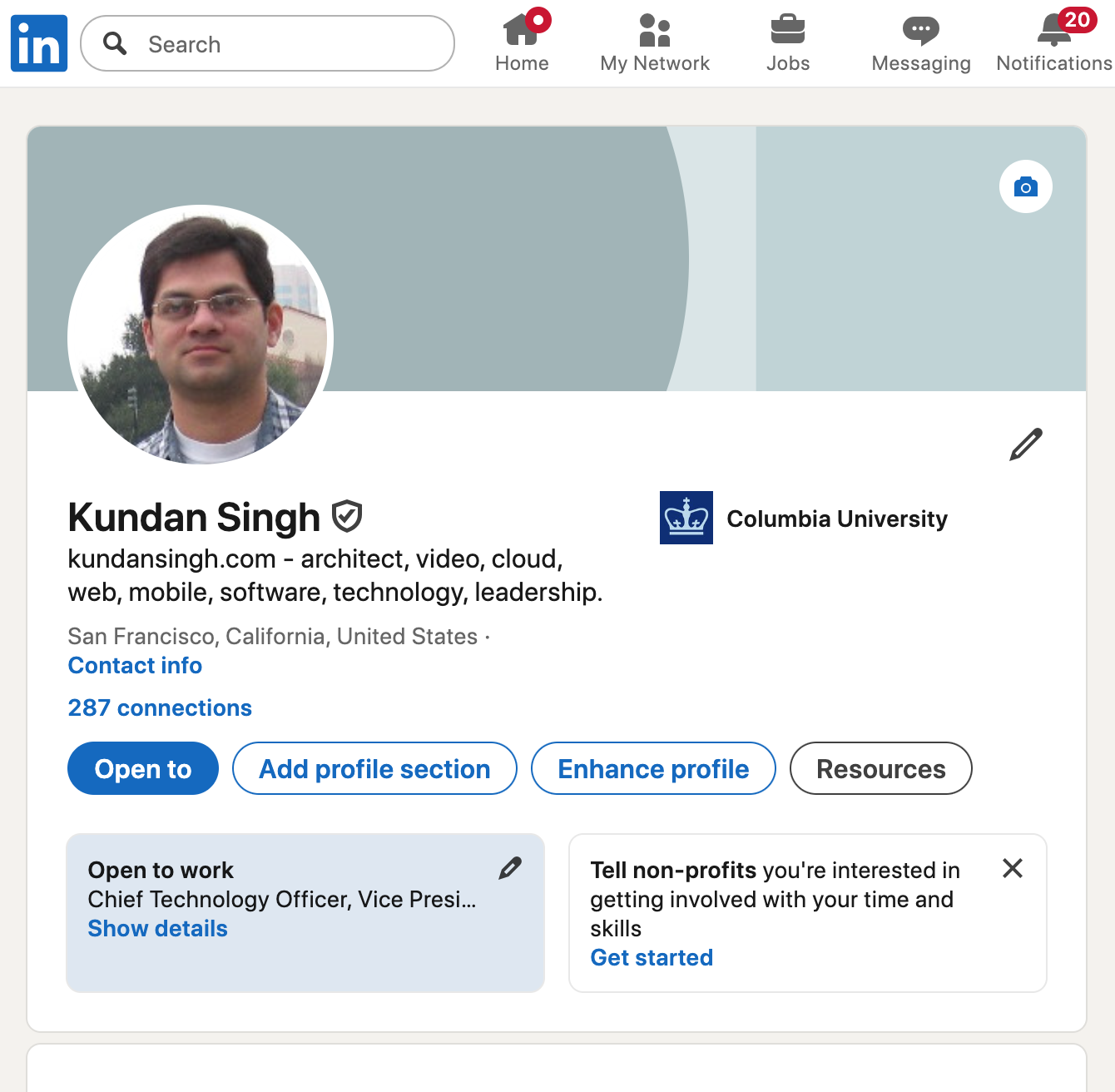Viewport: 1115px width, 1092px height.
Task: Dismiss the non-profits suggestion card
Action: pyautogui.click(x=1012, y=868)
